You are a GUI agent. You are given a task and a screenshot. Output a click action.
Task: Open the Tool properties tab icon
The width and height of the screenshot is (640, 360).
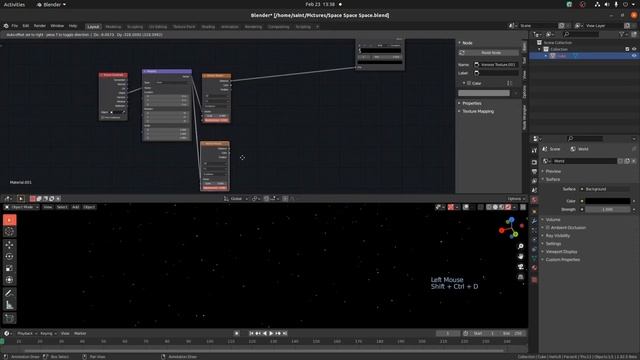pos(534,151)
